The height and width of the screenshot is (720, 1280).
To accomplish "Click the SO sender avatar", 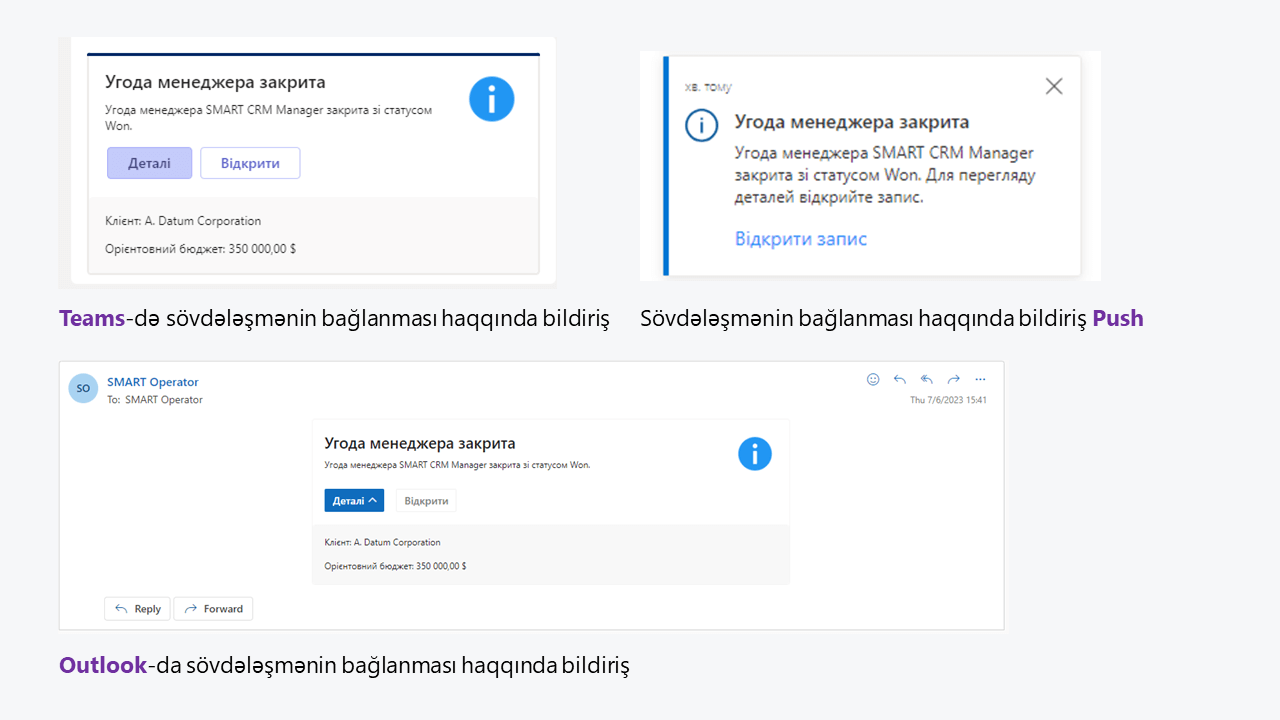I will pos(83,388).
